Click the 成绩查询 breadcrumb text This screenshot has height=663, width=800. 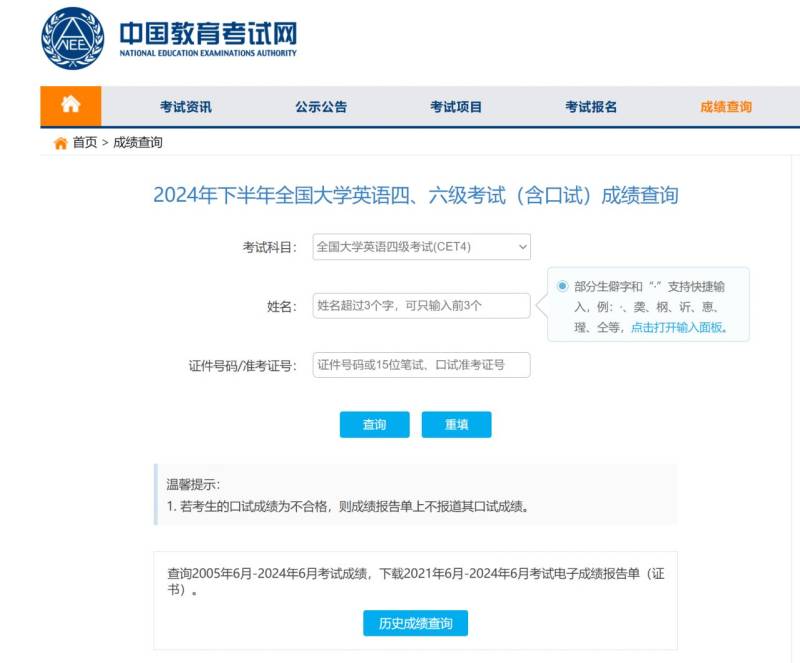[x=138, y=142]
